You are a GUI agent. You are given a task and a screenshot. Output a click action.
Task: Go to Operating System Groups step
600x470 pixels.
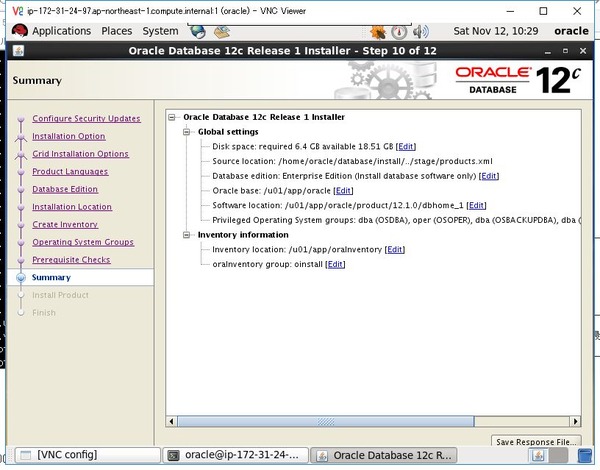click(83, 242)
